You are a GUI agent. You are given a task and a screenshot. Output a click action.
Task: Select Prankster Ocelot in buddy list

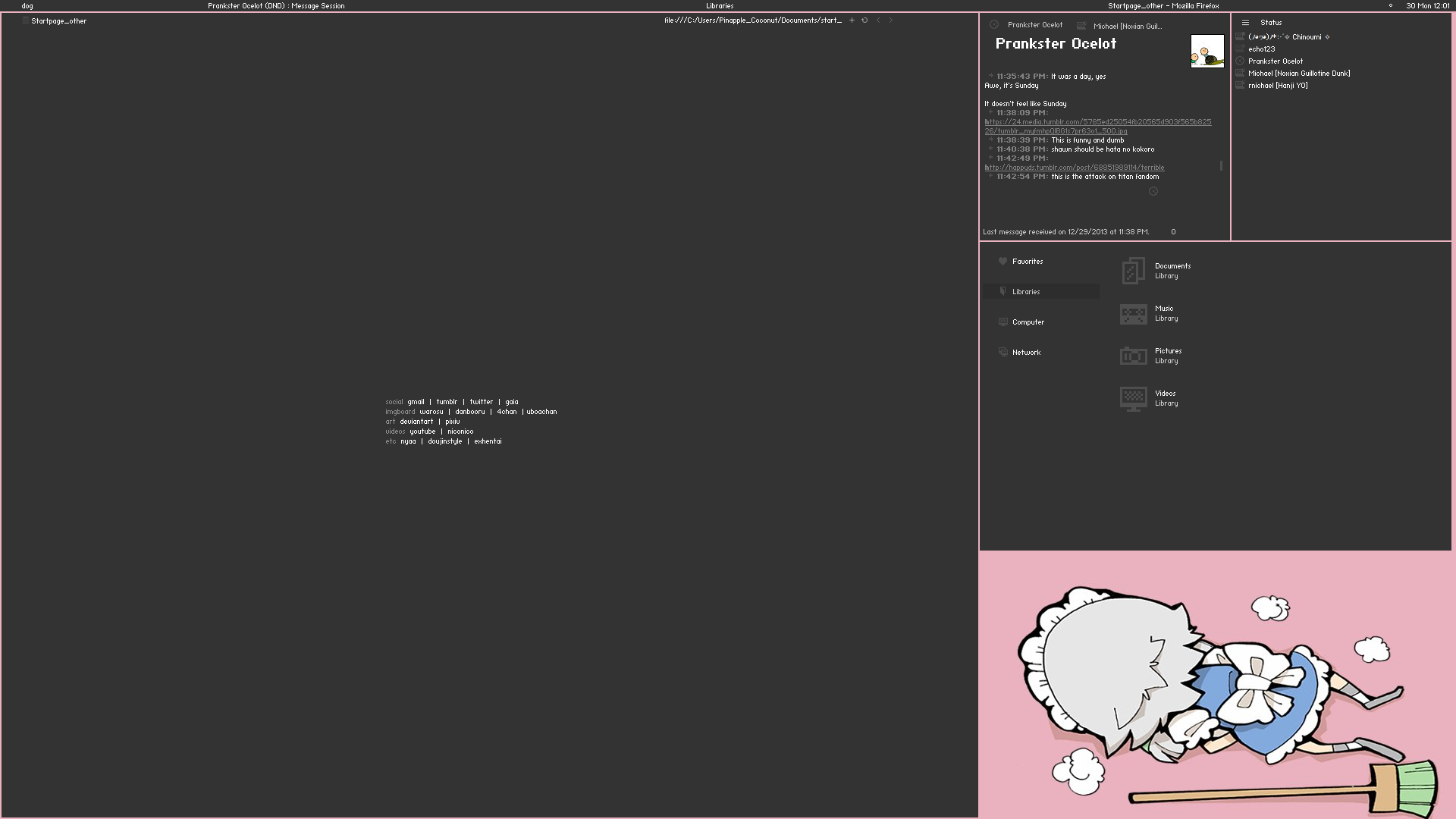[x=1276, y=61]
